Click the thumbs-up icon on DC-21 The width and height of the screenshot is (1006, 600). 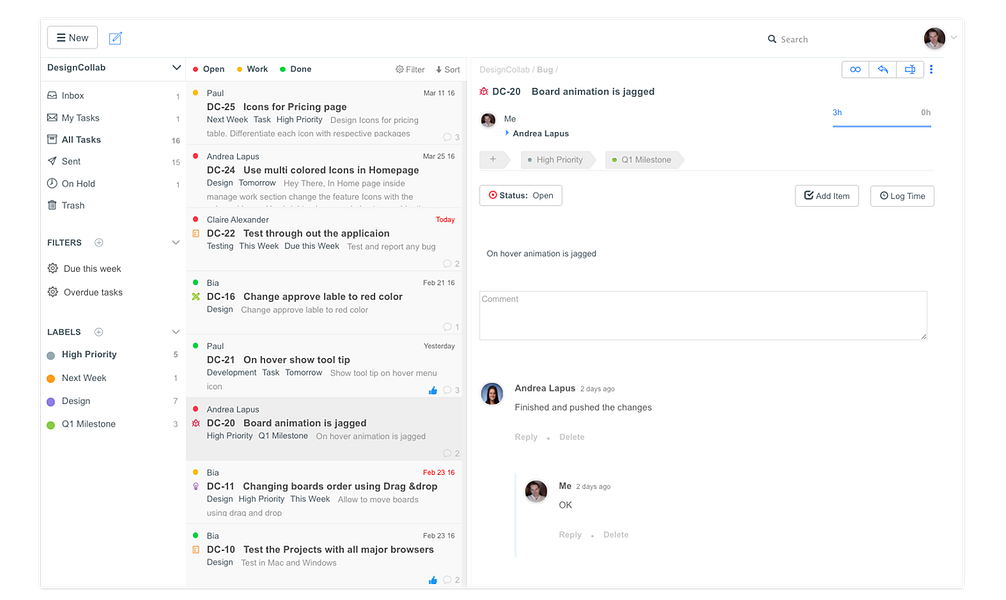pos(433,390)
